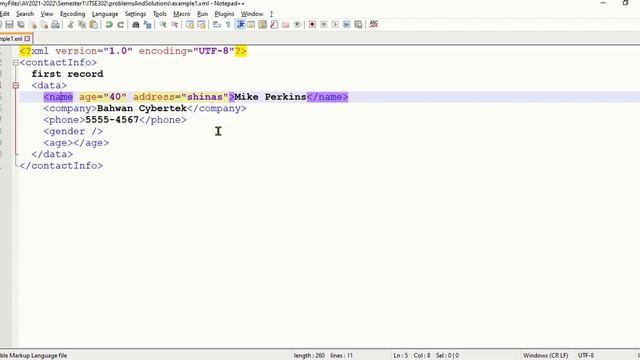Open the Window menu
Viewport: 640px width, 360px height.
252,14
